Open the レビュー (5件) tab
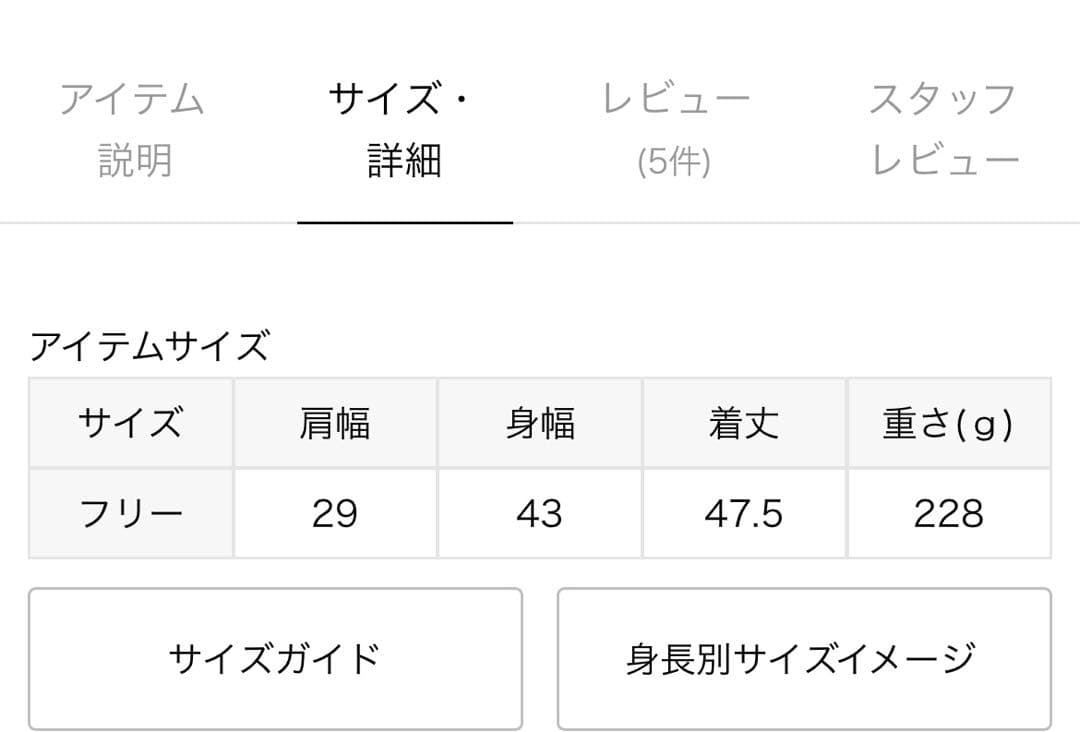The height and width of the screenshot is (732, 1080). tap(675, 128)
